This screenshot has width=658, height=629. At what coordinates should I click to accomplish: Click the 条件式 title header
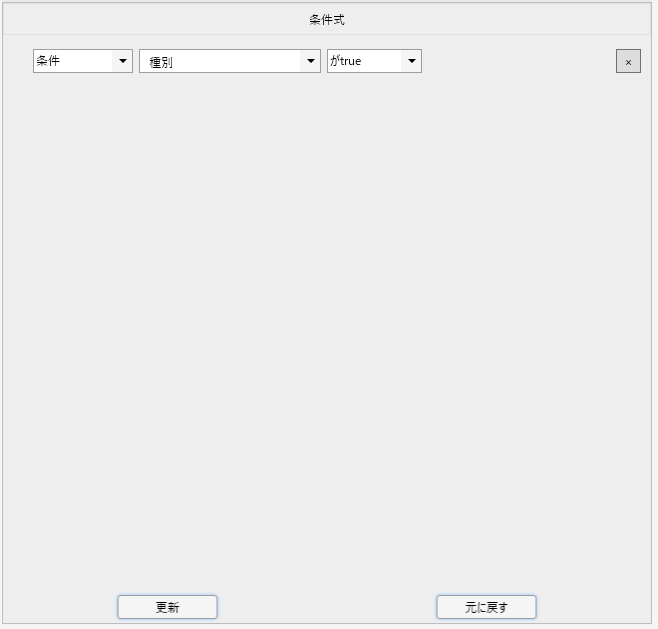[x=327, y=19]
